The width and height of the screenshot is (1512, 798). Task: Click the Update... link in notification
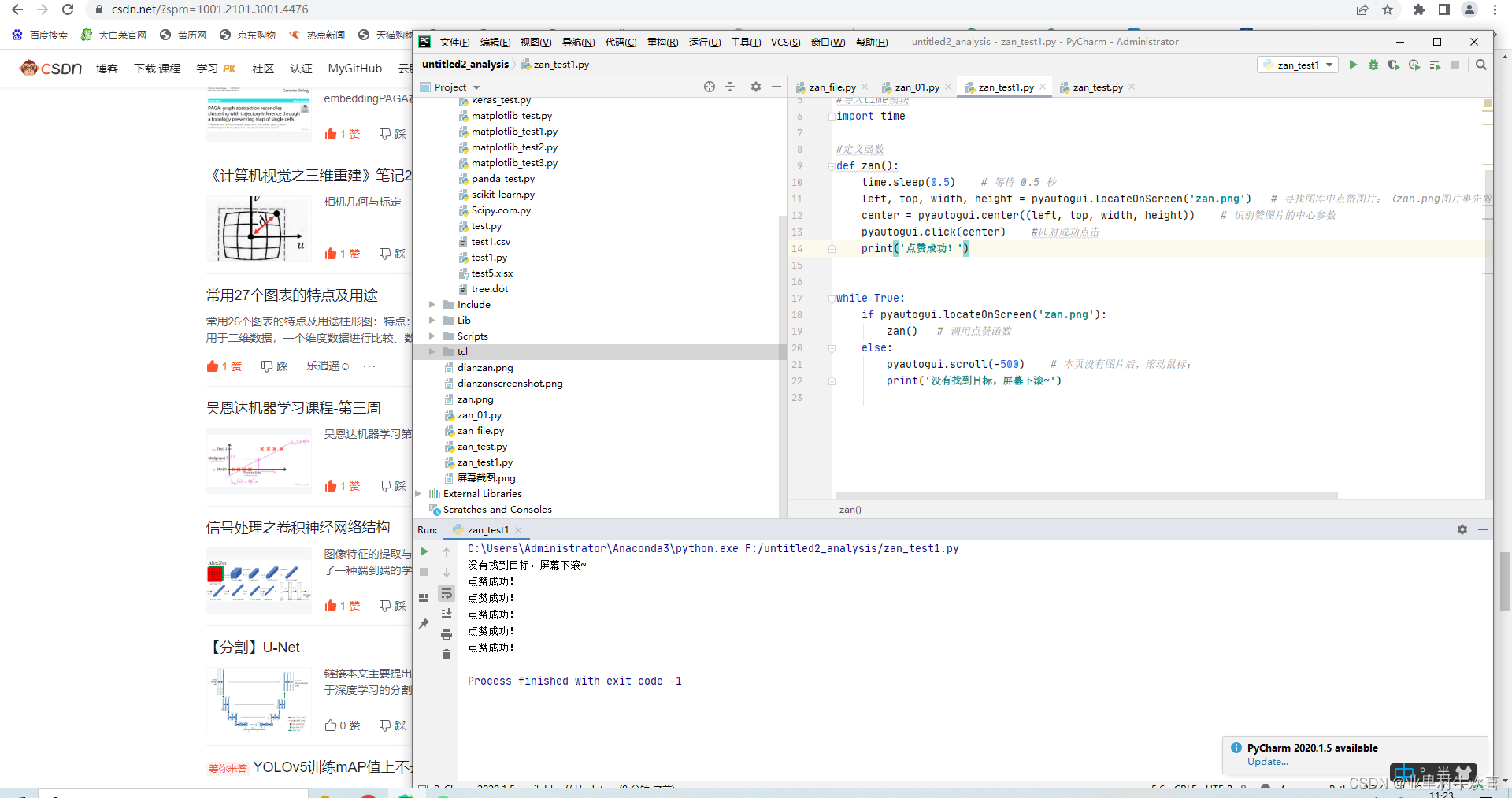[1267, 762]
